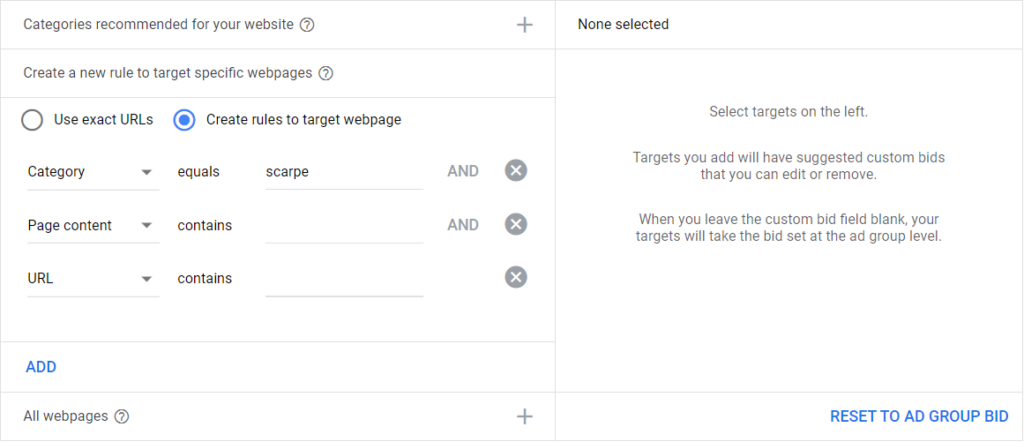Select Create rules to target webpage option
Image resolution: width=1024 pixels, height=442 pixels.
184,120
